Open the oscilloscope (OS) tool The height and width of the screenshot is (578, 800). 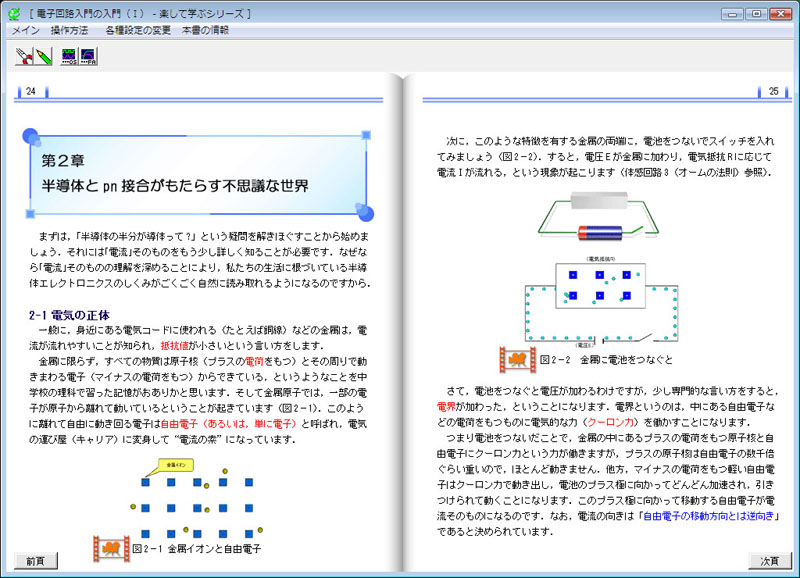69,56
